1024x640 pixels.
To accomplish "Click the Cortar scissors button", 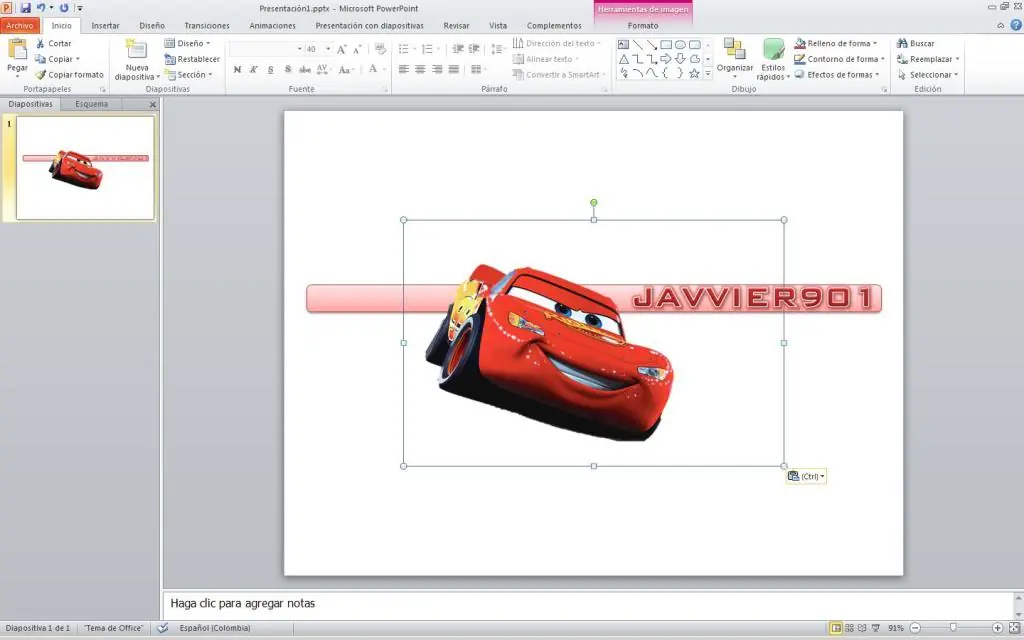I will 54,43.
